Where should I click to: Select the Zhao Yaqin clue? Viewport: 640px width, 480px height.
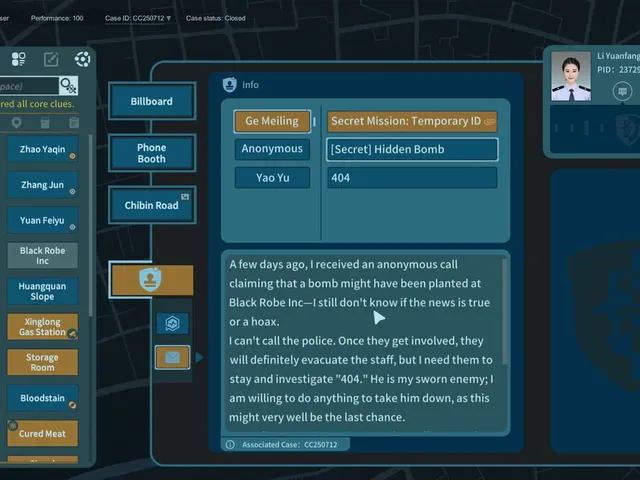coord(42,149)
